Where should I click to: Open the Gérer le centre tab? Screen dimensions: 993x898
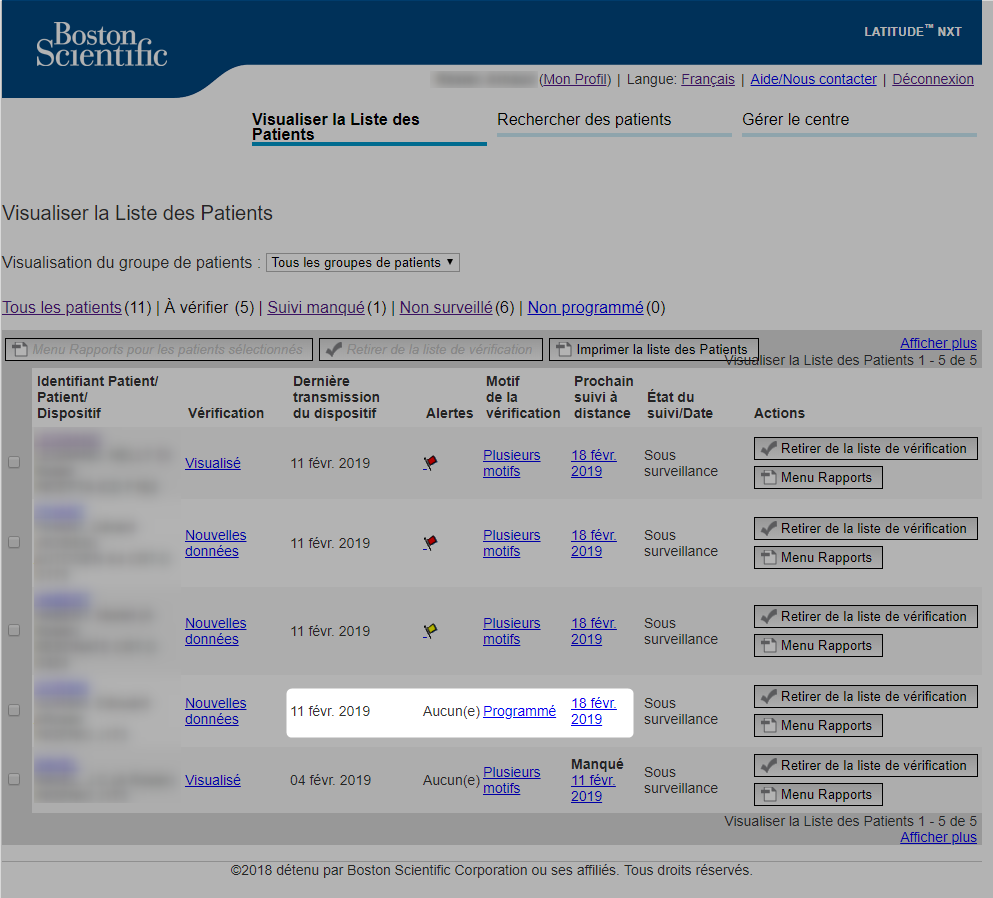point(795,120)
